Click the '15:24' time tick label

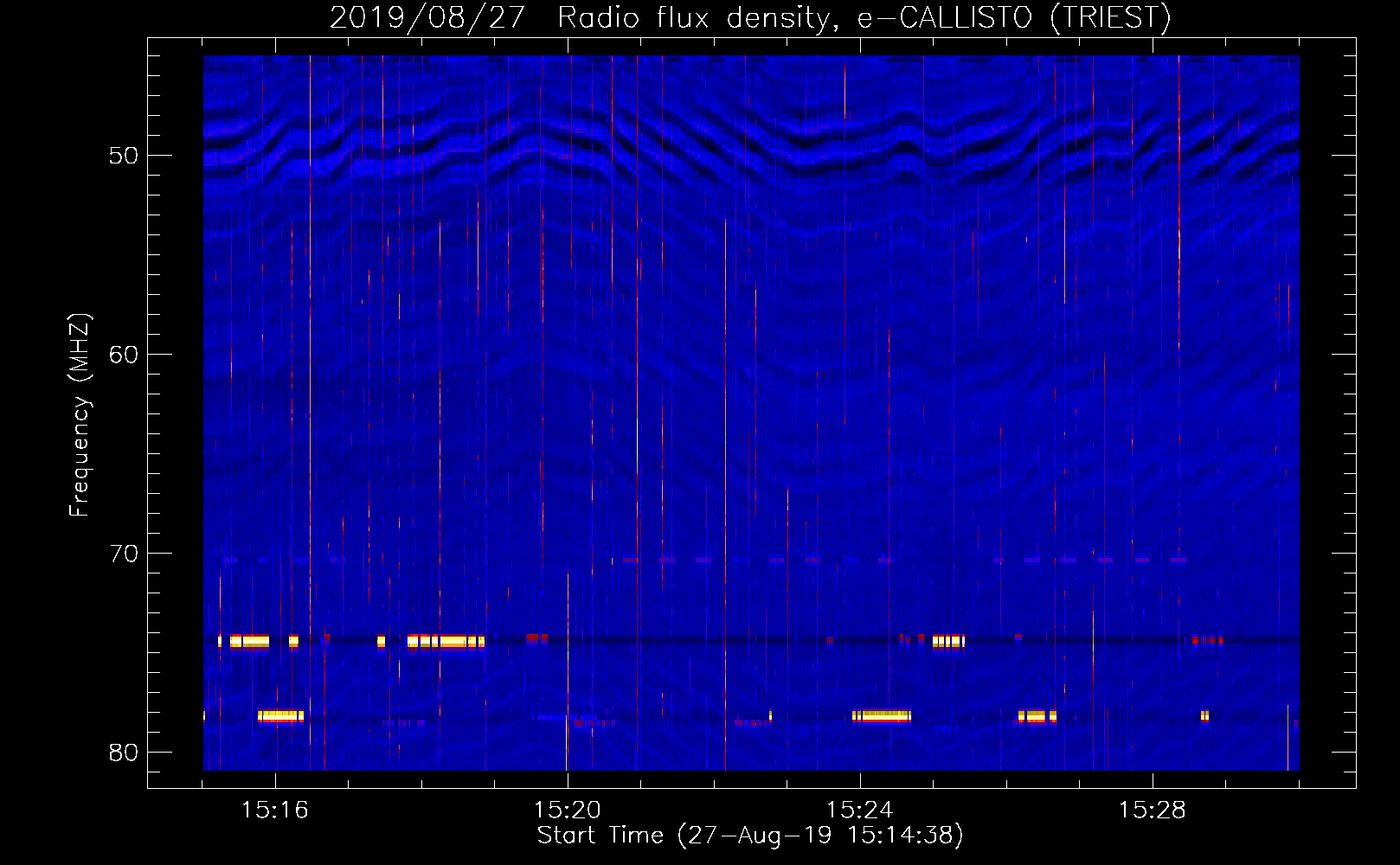(x=859, y=811)
